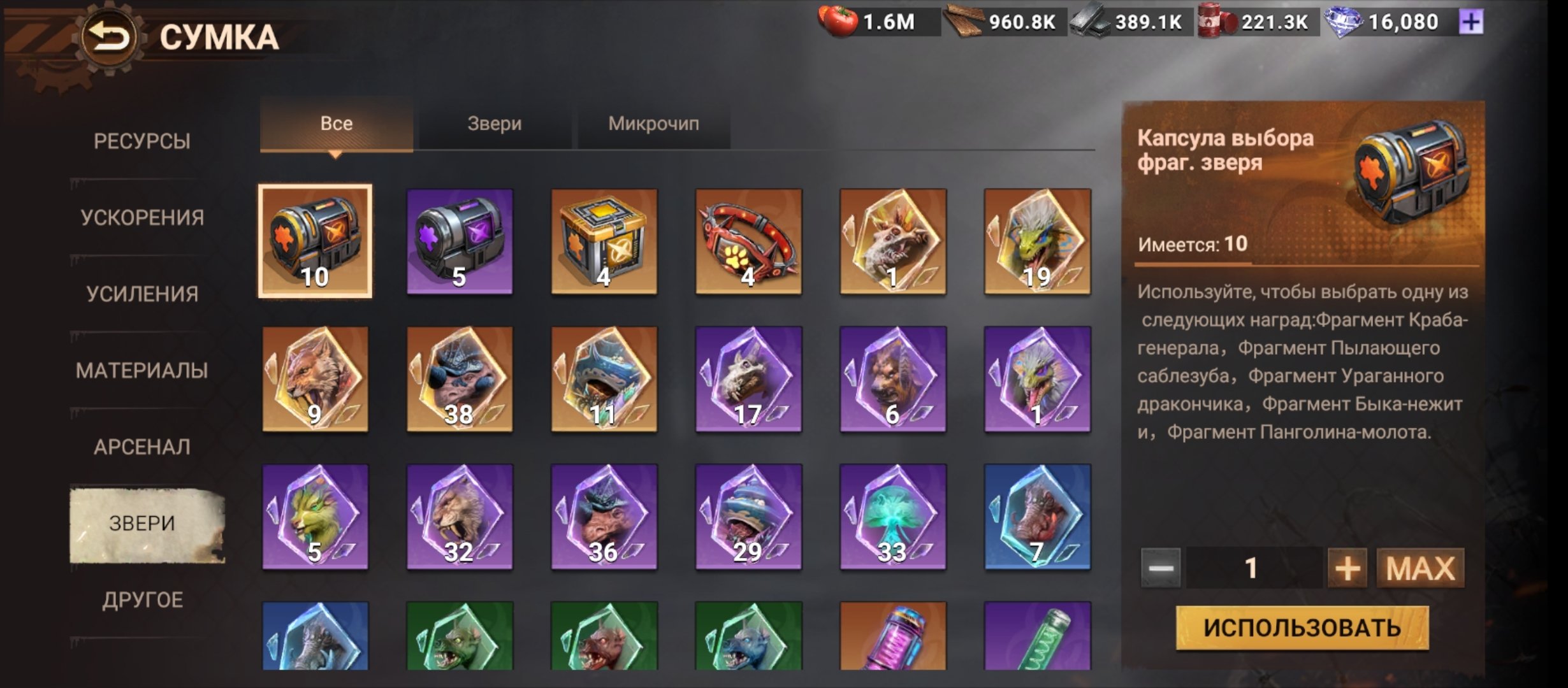The height and width of the screenshot is (688, 1568).
Task: Switch to the Звери filter tab
Action: point(495,124)
